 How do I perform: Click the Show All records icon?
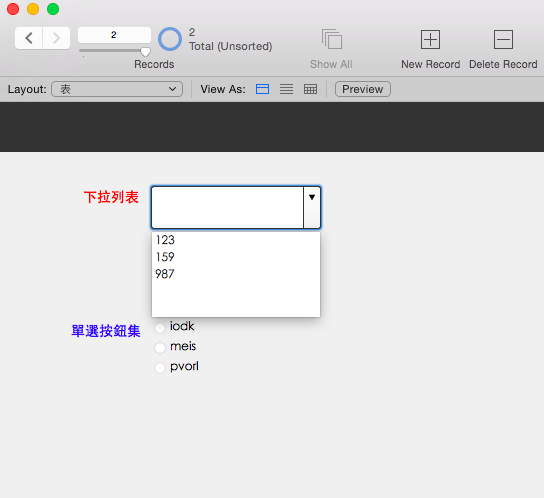point(332,39)
